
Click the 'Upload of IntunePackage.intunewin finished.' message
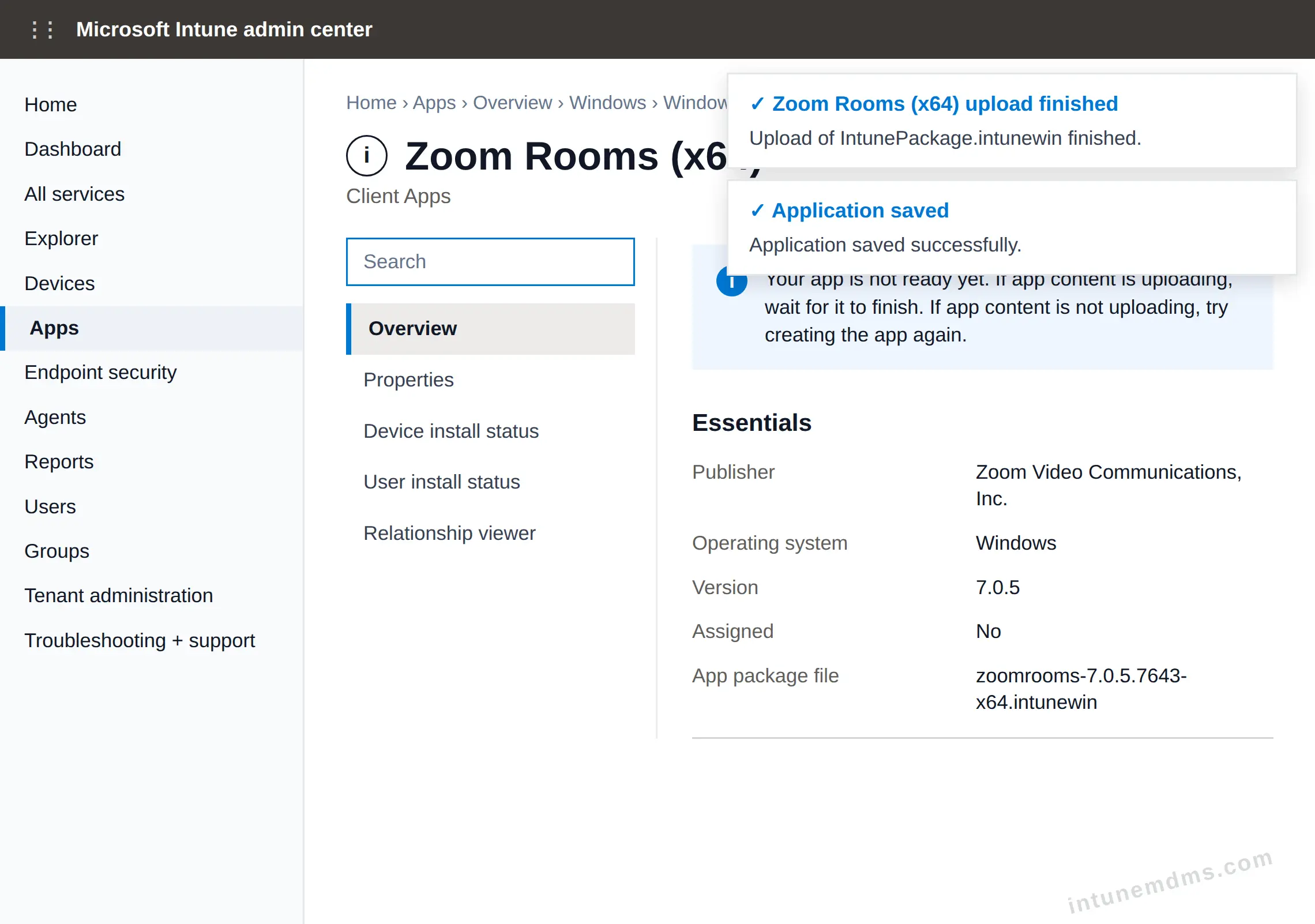point(945,138)
